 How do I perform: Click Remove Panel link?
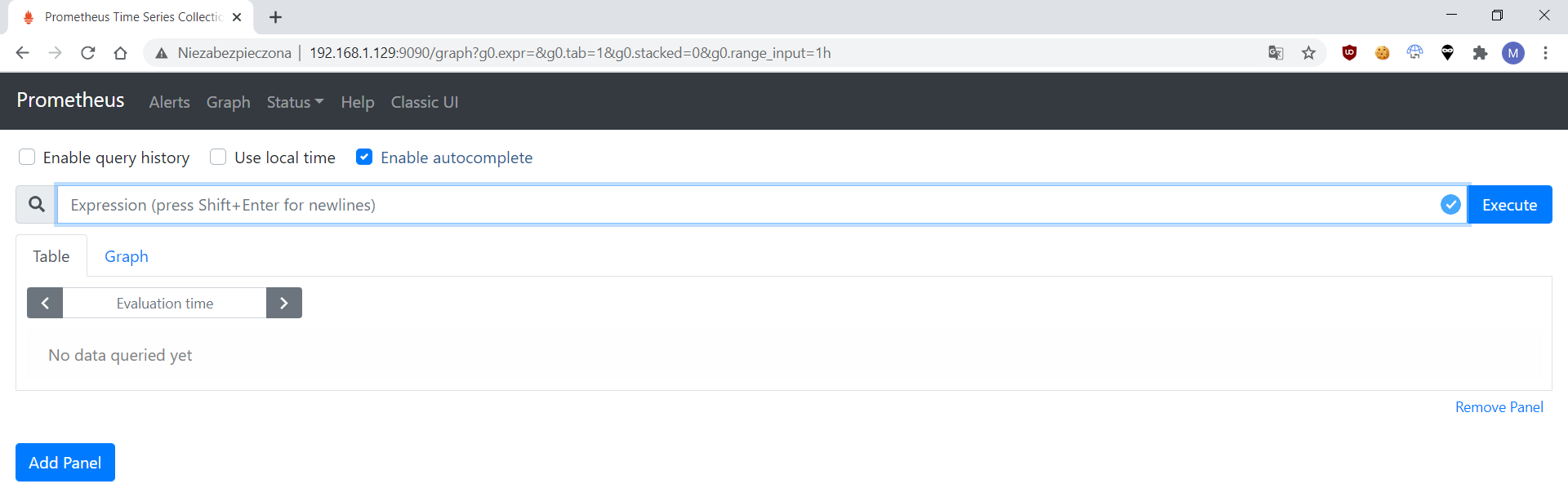pyautogui.click(x=1499, y=407)
